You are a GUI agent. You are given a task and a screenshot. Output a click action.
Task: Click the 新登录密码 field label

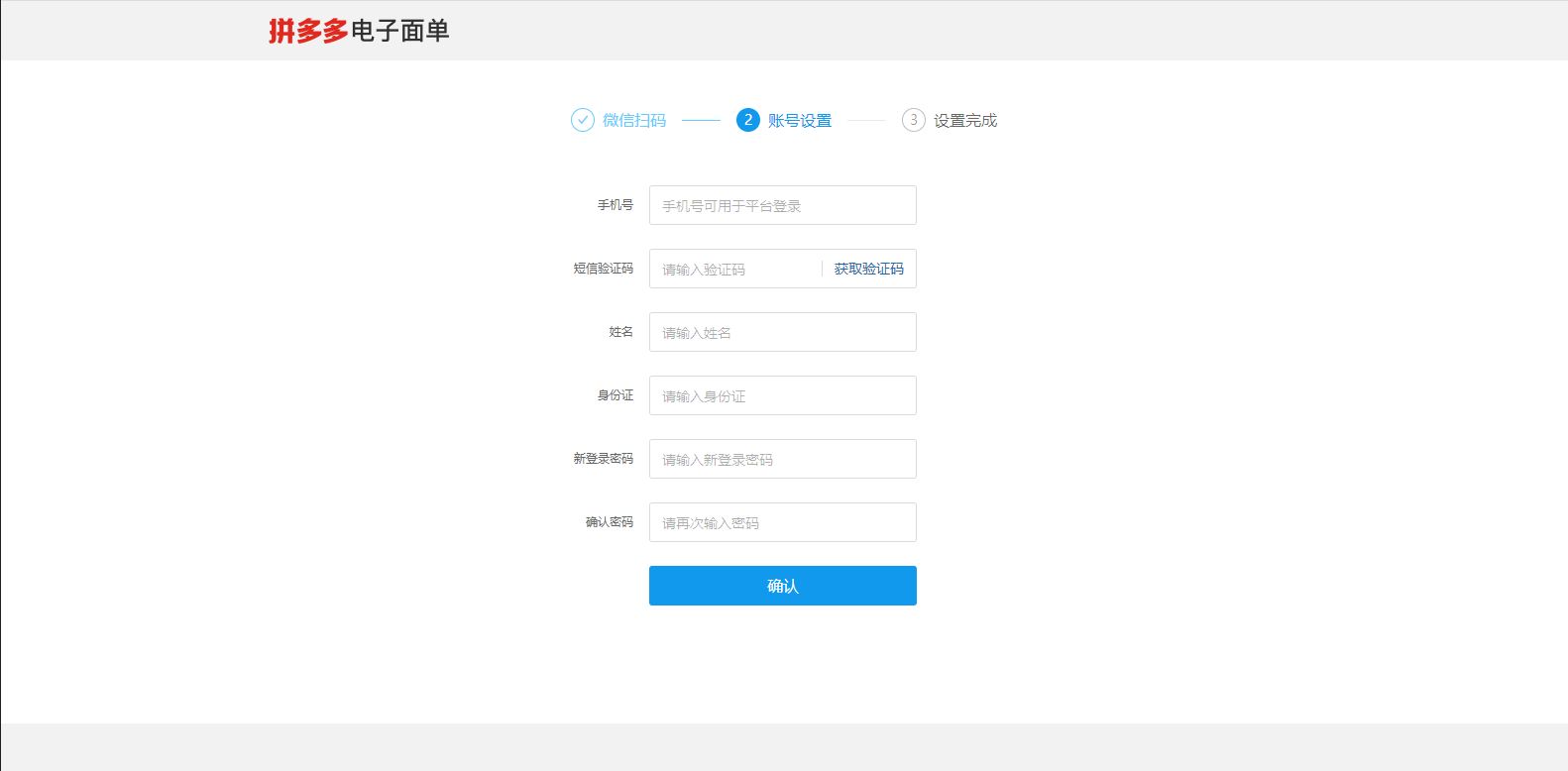pos(603,459)
